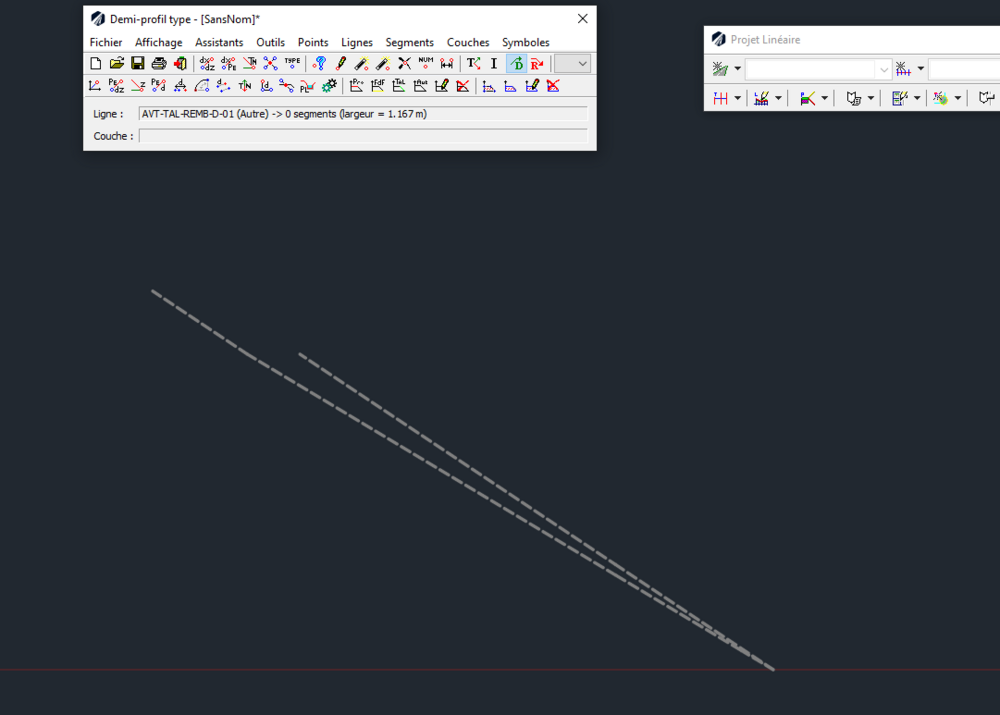Click the empty Couche field
This screenshot has width=1000, height=715.
pos(362,136)
